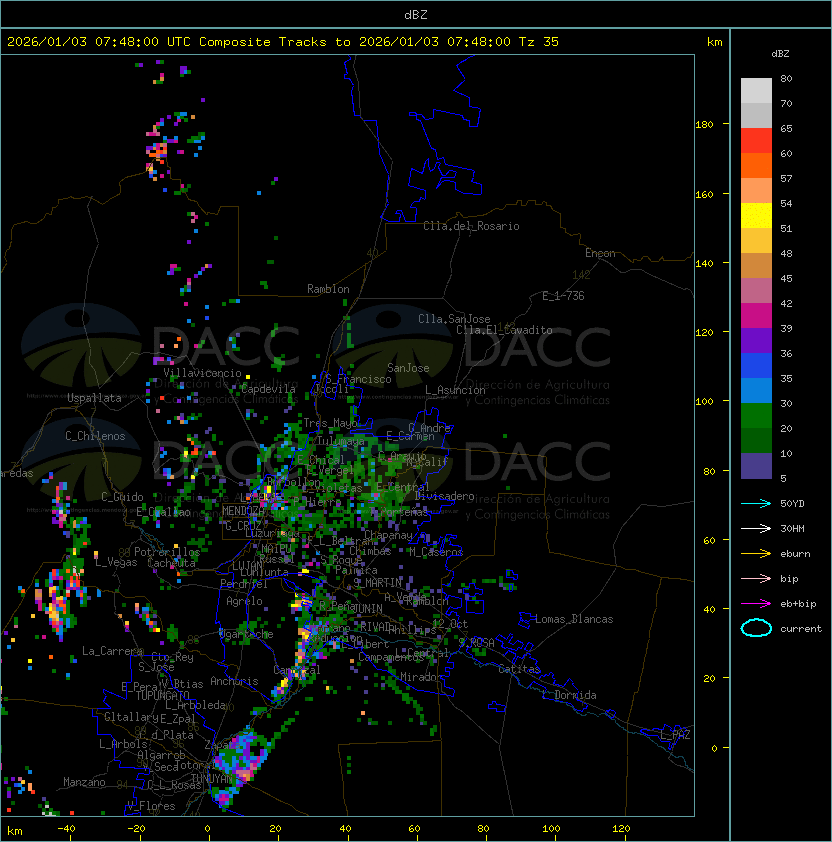Select the orange 57-60 dBZ color swatch
The width and height of the screenshot is (832, 842).
point(756,166)
